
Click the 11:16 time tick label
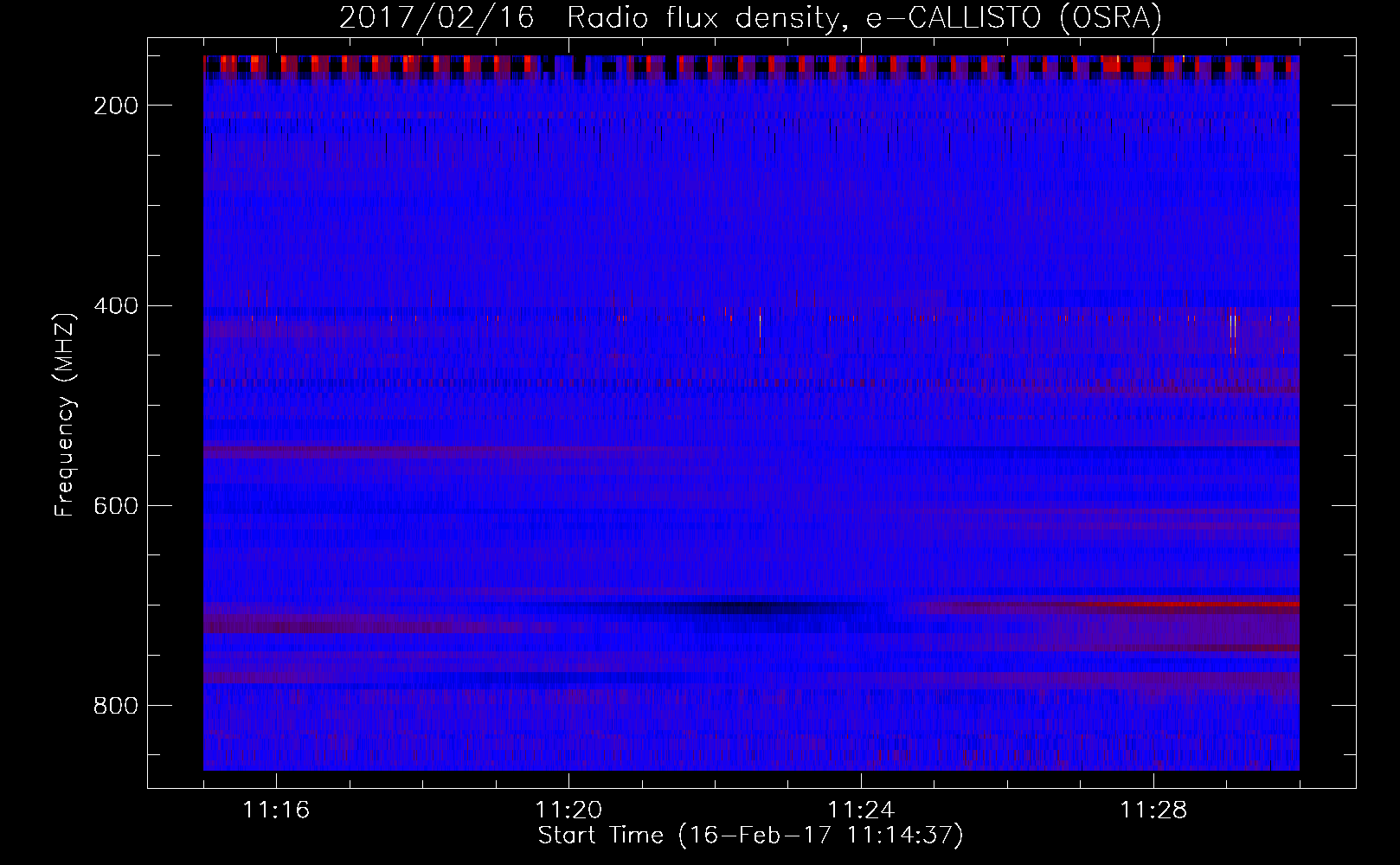pos(276,810)
